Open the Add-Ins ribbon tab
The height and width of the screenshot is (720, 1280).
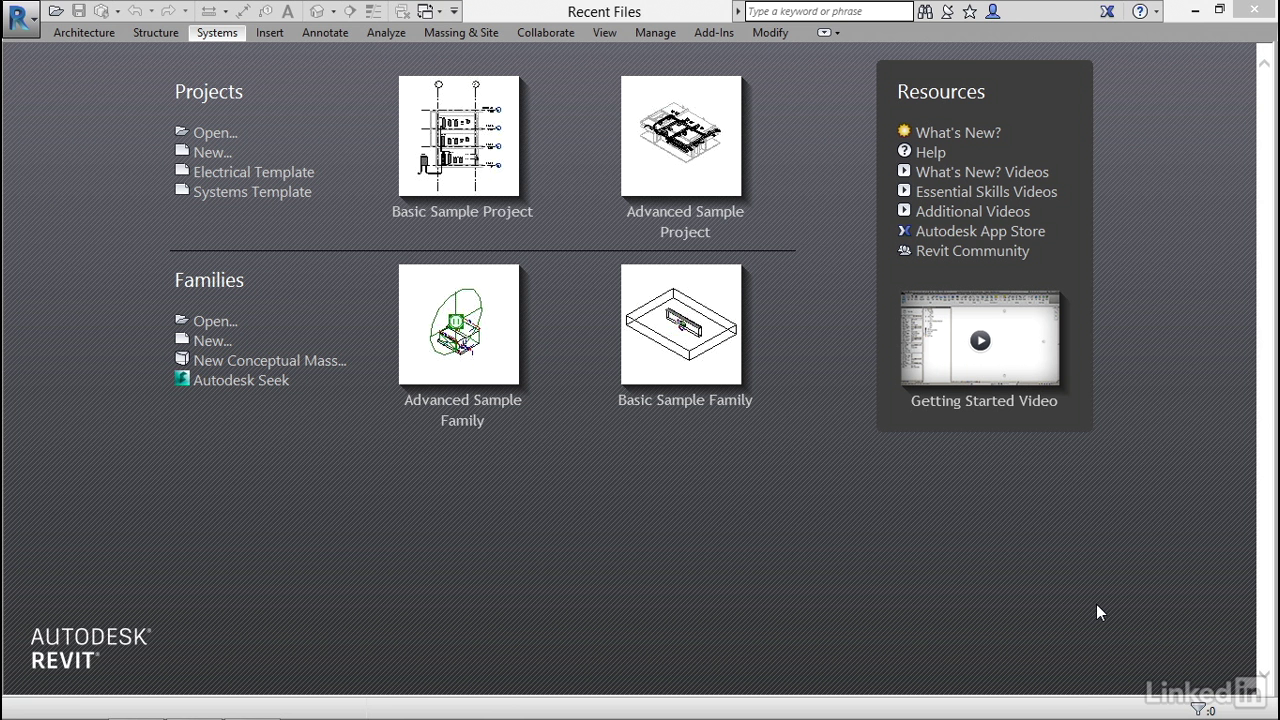714,32
